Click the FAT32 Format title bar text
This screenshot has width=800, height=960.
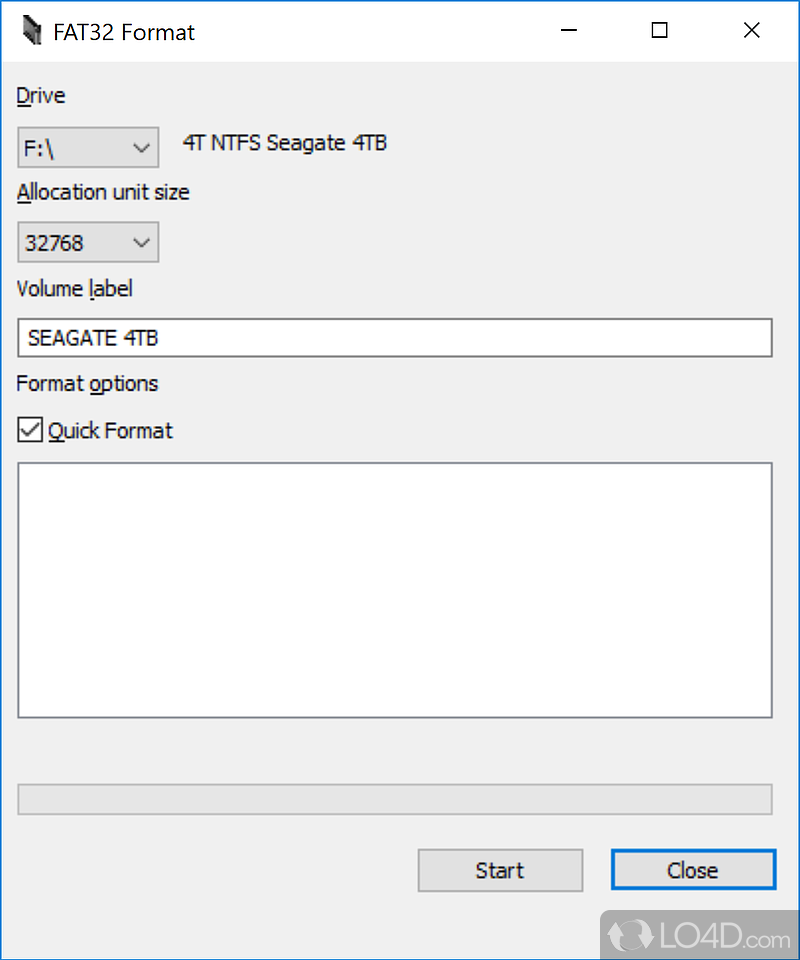click(124, 32)
